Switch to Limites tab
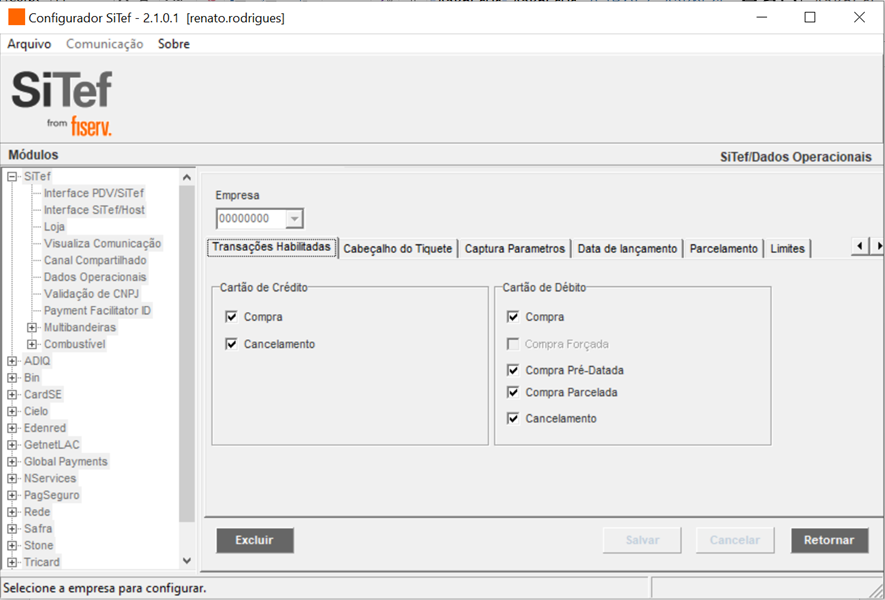The image size is (885, 600). [787, 249]
